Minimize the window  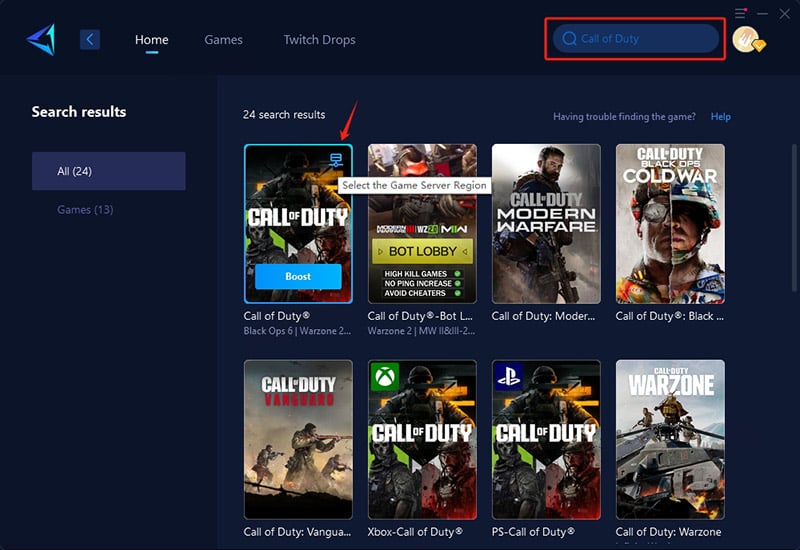(762, 14)
